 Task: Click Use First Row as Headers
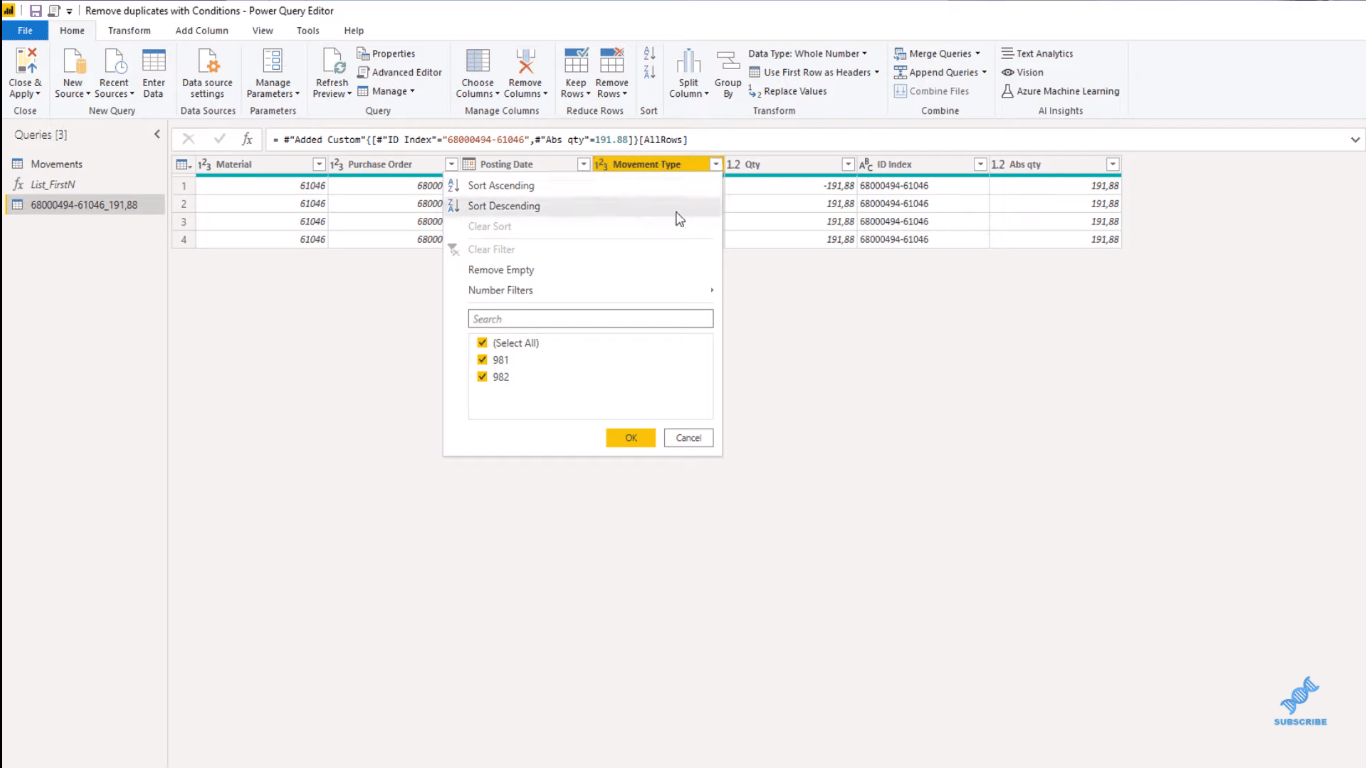814,72
